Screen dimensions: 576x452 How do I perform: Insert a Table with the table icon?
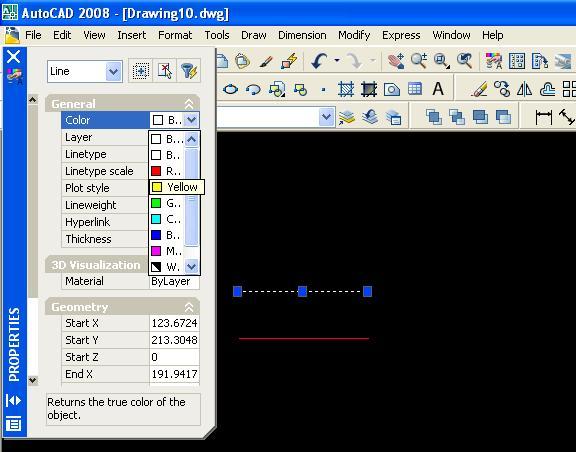point(415,89)
